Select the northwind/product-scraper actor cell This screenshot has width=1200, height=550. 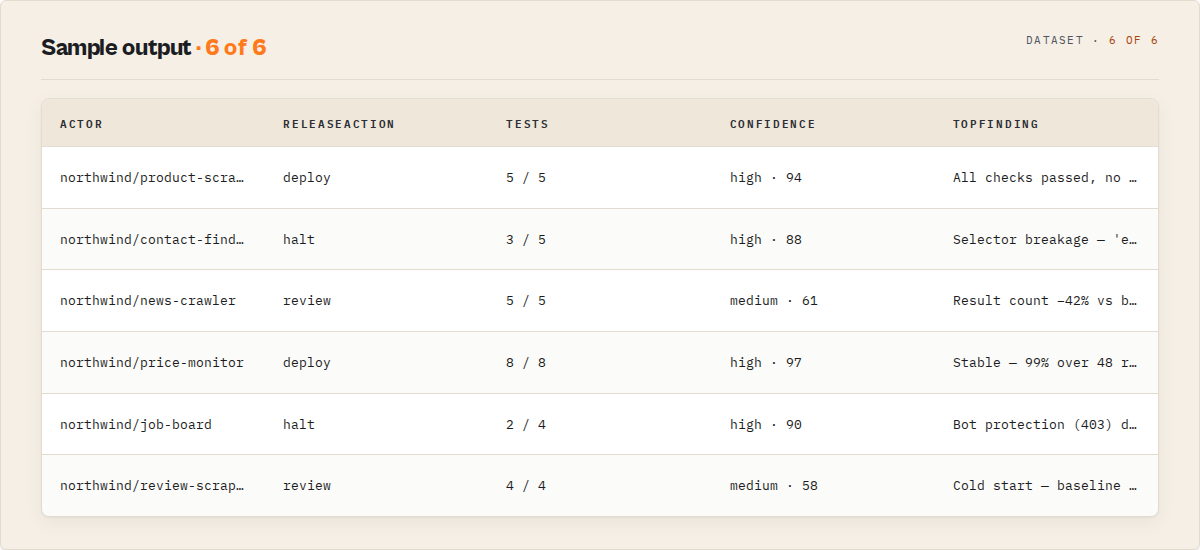(x=152, y=178)
